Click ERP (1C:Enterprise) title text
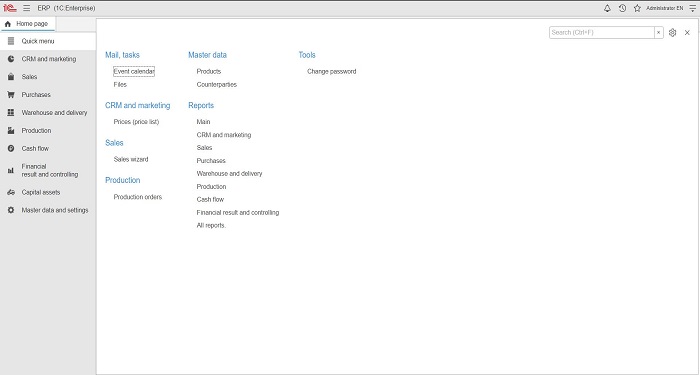The width and height of the screenshot is (700, 375). pyautogui.click(x=67, y=8)
